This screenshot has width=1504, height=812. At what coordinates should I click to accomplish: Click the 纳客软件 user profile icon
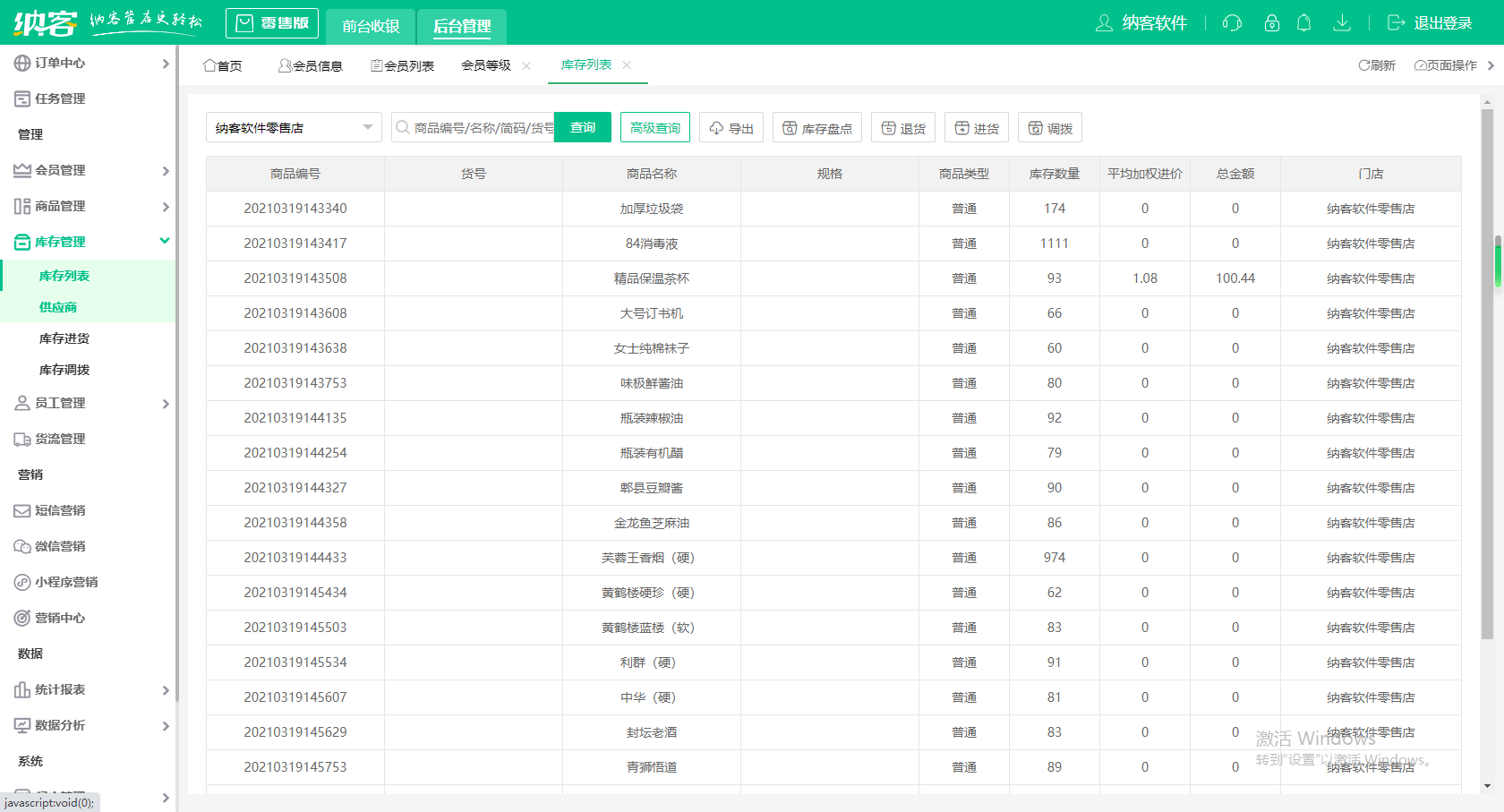pyautogui.click(x=1104, y=23)
